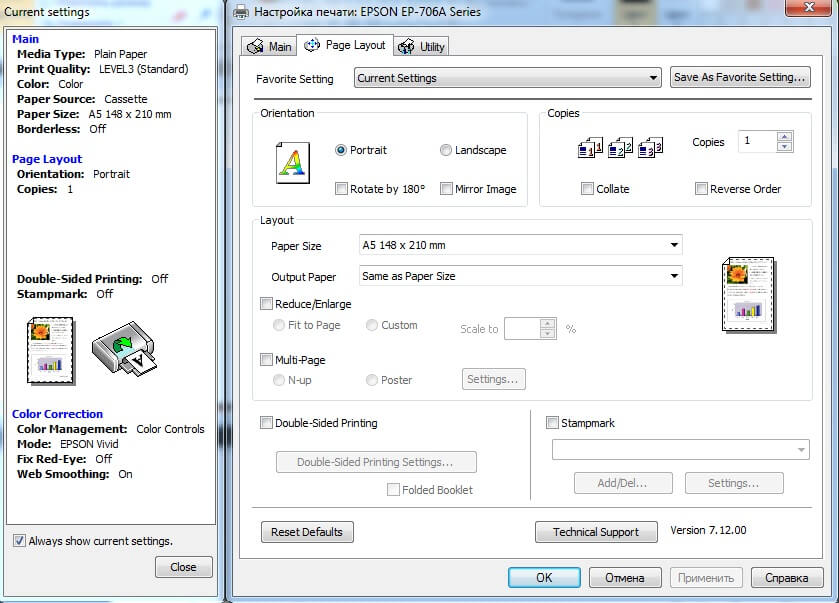Open the Stampmark Settings button

click(734, 483)
